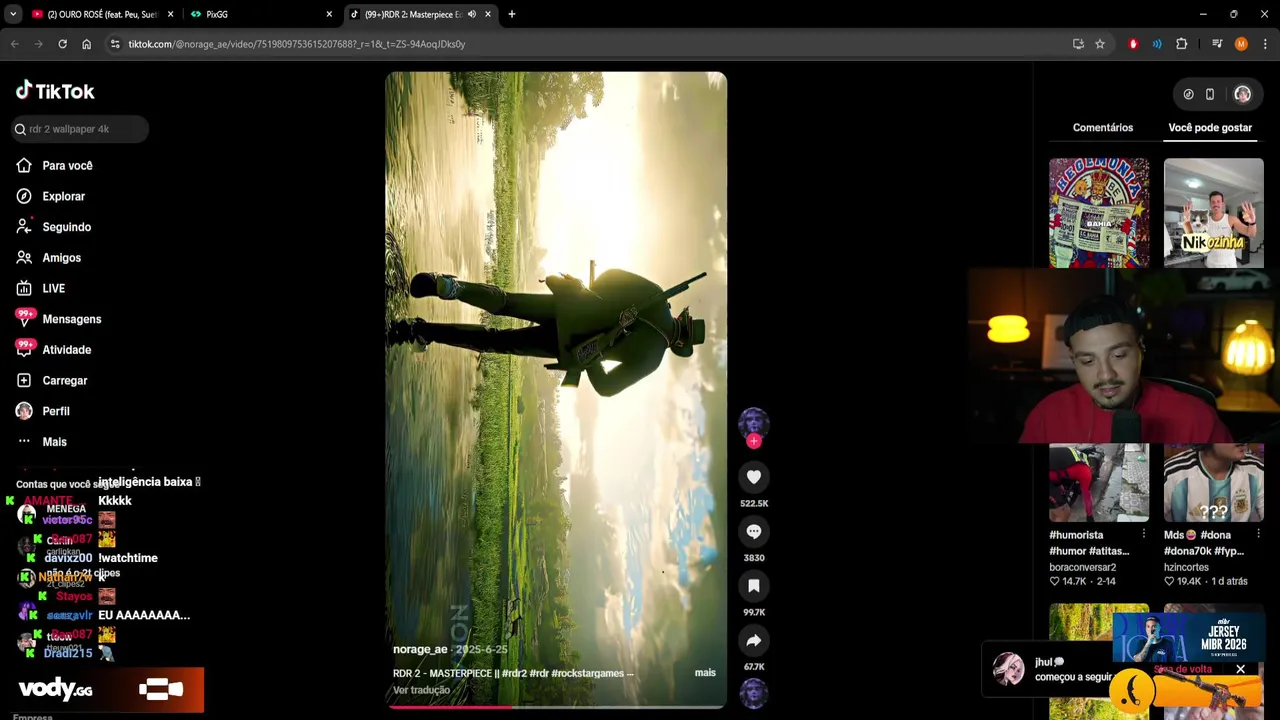
Task: Open a new browser tab
Action: (x=511, y=14)
